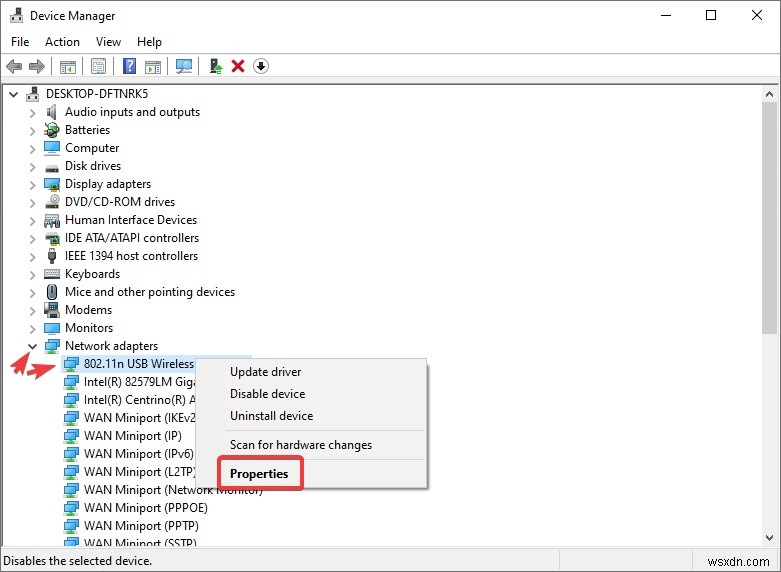Click the vertical scrollbar thumb
This screenshot has width=781, height=572.
[770, 218]
